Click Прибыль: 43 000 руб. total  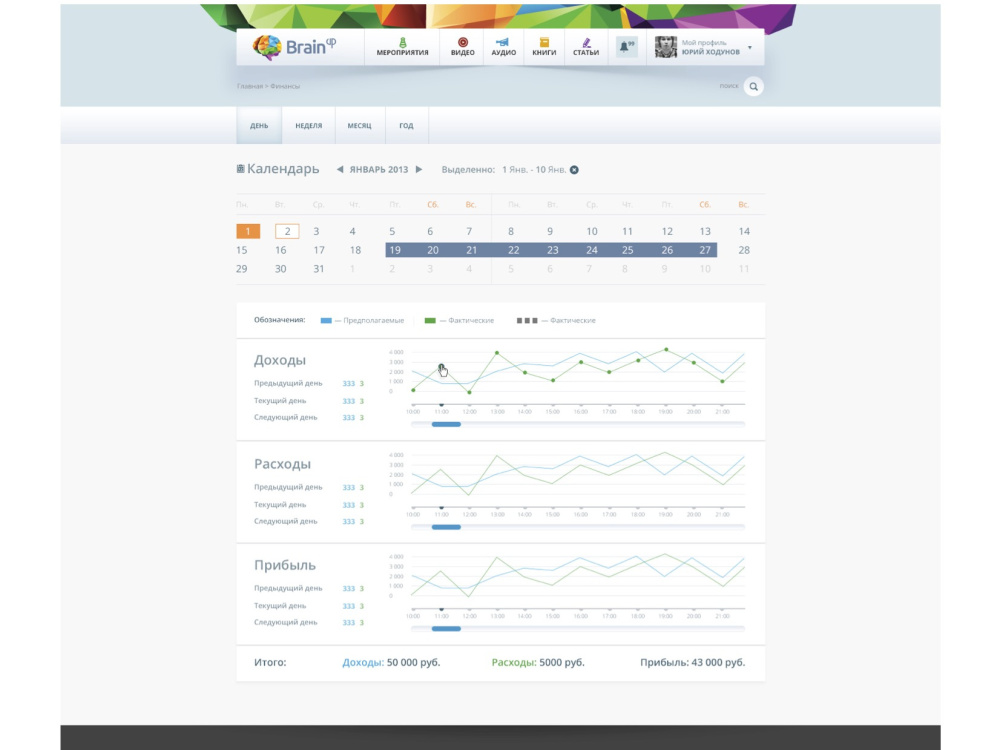click(x=693, y=663)
